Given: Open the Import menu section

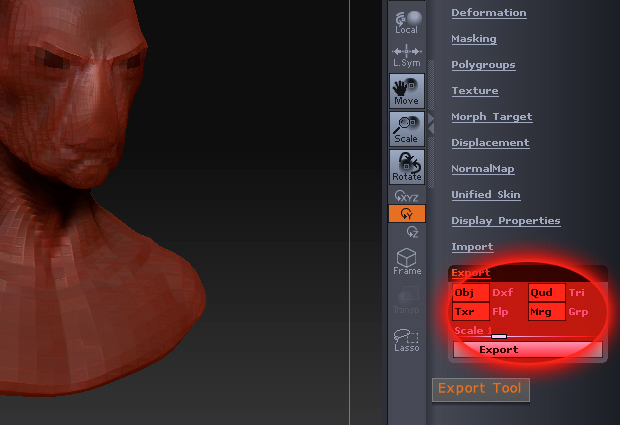Looking at the screenshot, I should click(472, 247).
